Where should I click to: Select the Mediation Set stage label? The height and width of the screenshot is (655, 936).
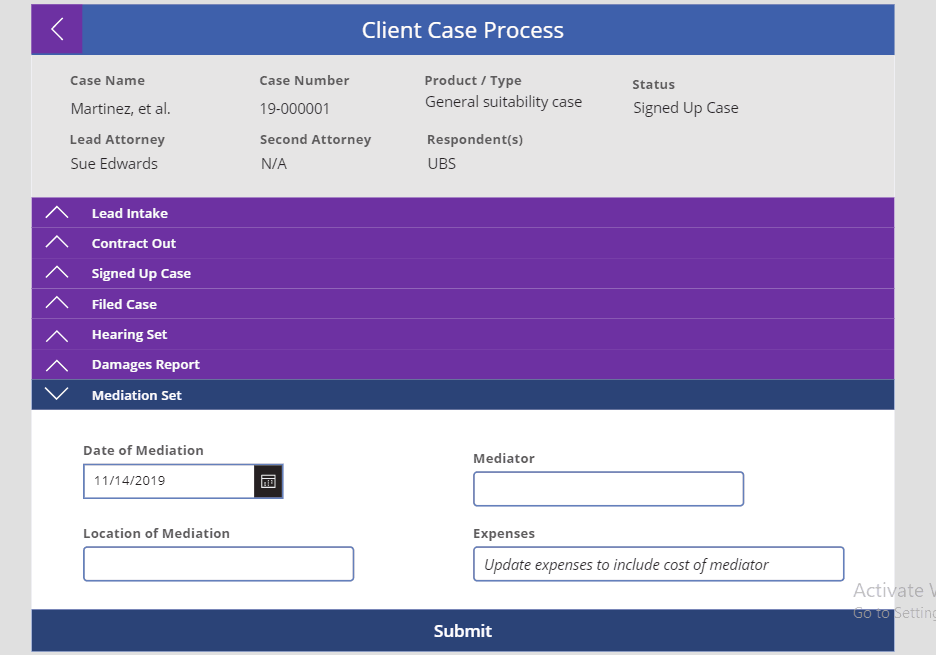pyautogui.click(x=137, y=395)
